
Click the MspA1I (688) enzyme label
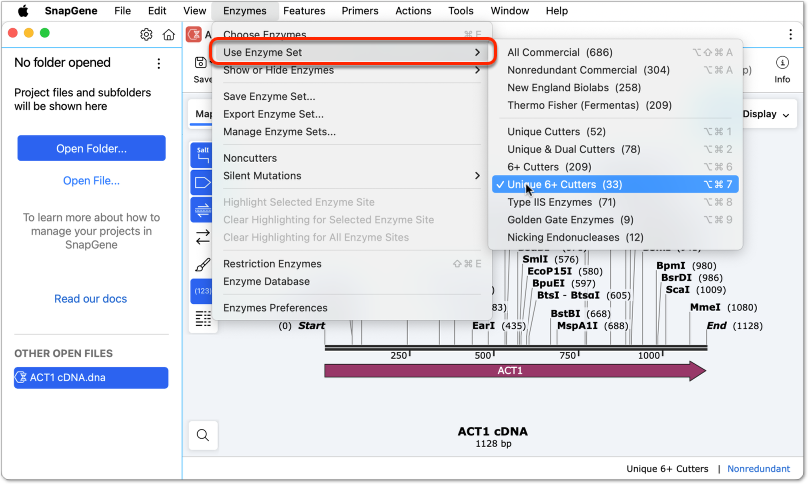(x=593, y=326)
